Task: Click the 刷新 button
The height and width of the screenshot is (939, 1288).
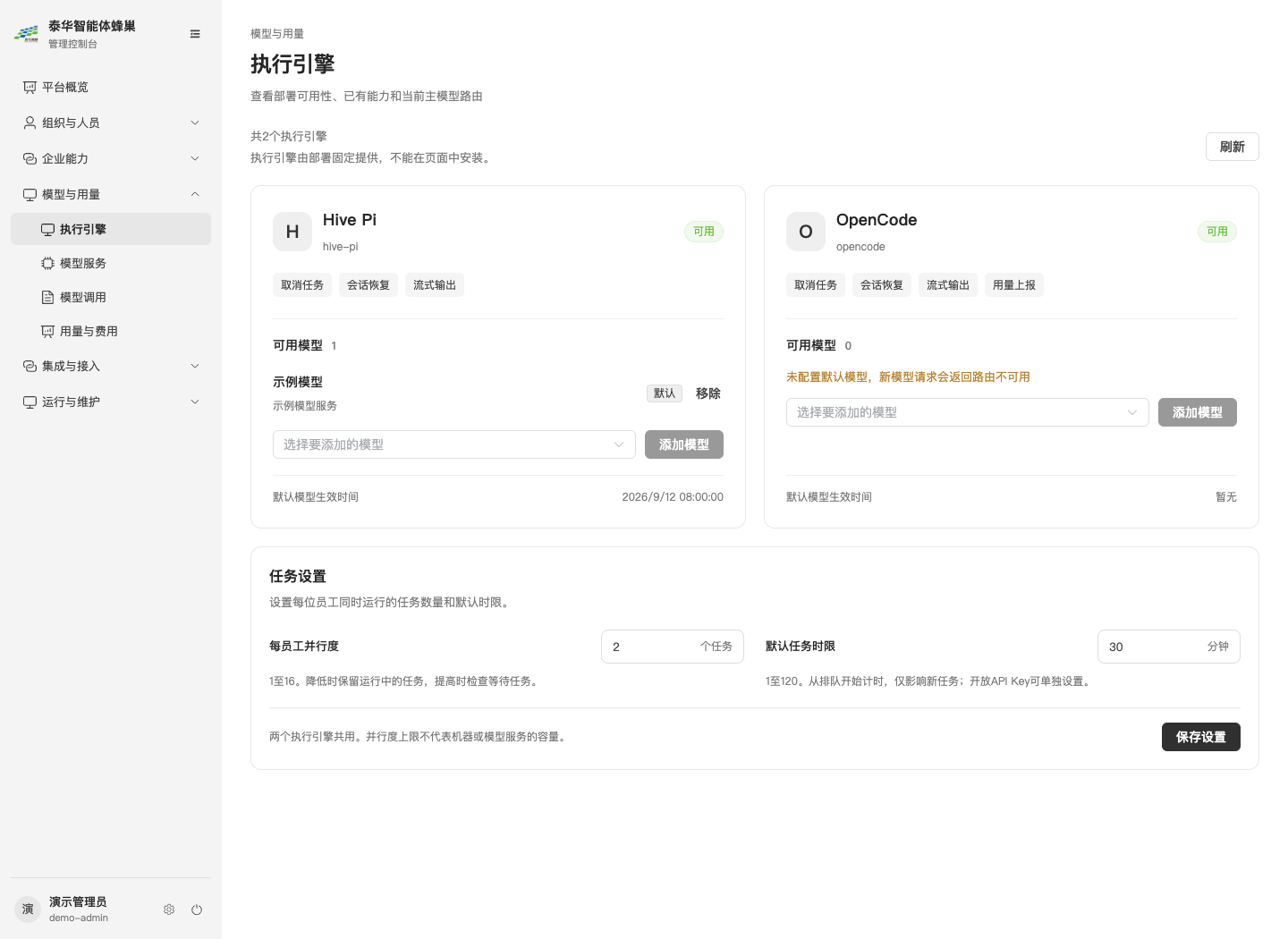Action: 1233,147
